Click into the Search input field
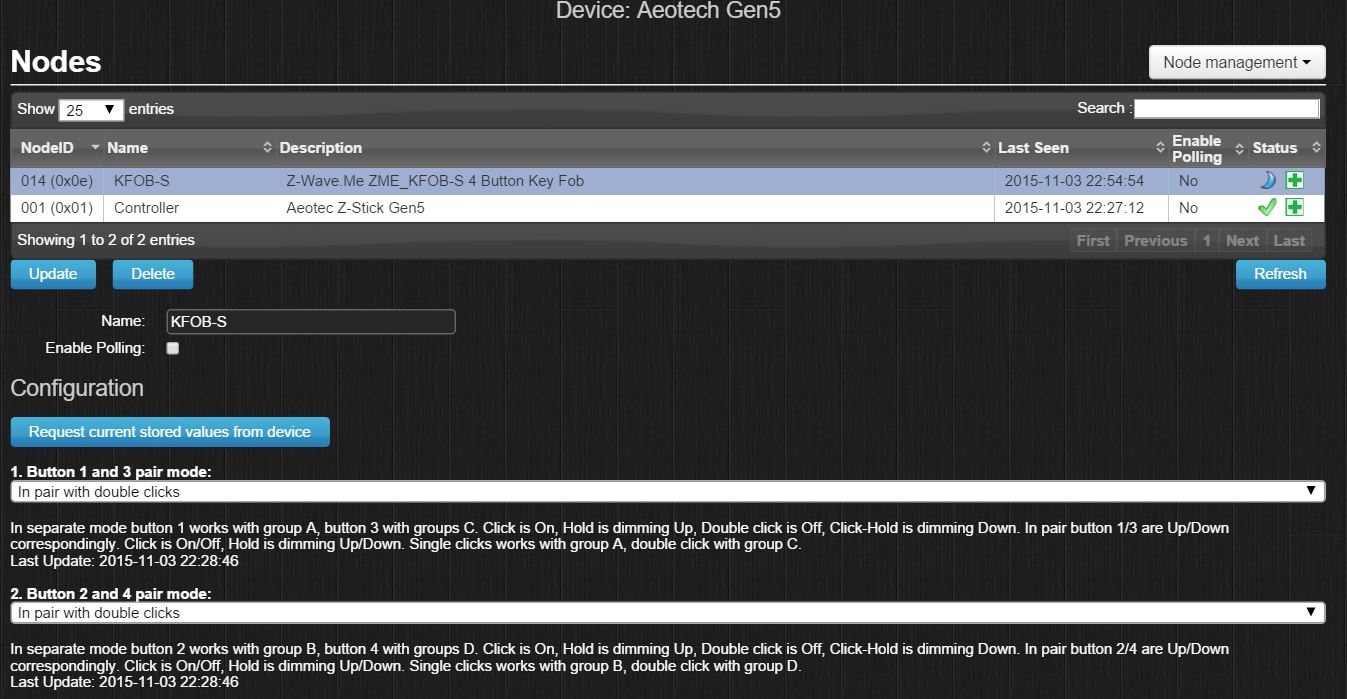Viewport: 1347px width, 699px height. pos(1227,108)
